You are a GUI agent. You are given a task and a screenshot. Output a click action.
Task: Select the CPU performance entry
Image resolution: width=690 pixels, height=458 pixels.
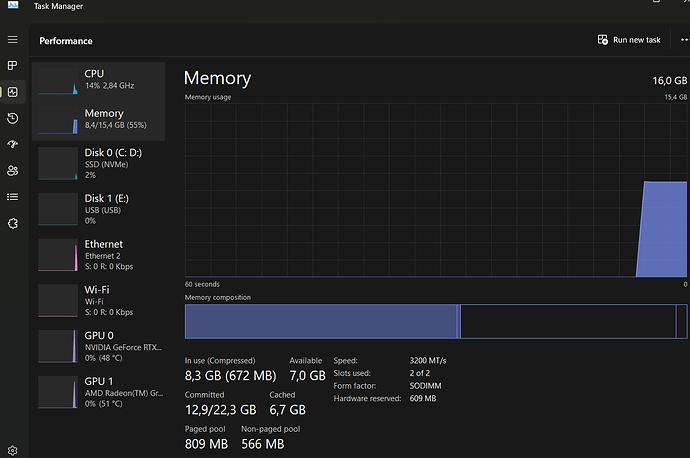tap(98, 80)
